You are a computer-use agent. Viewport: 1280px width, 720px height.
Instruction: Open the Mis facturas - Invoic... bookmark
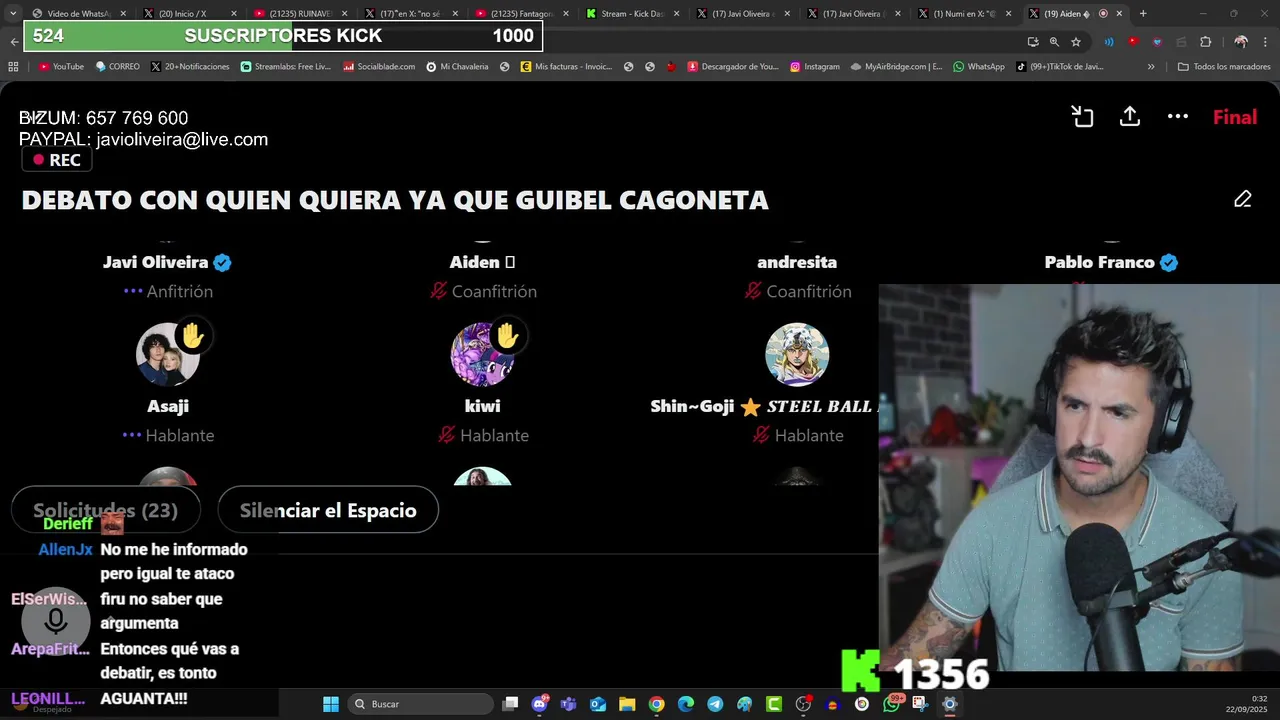[x=566, y=67]
